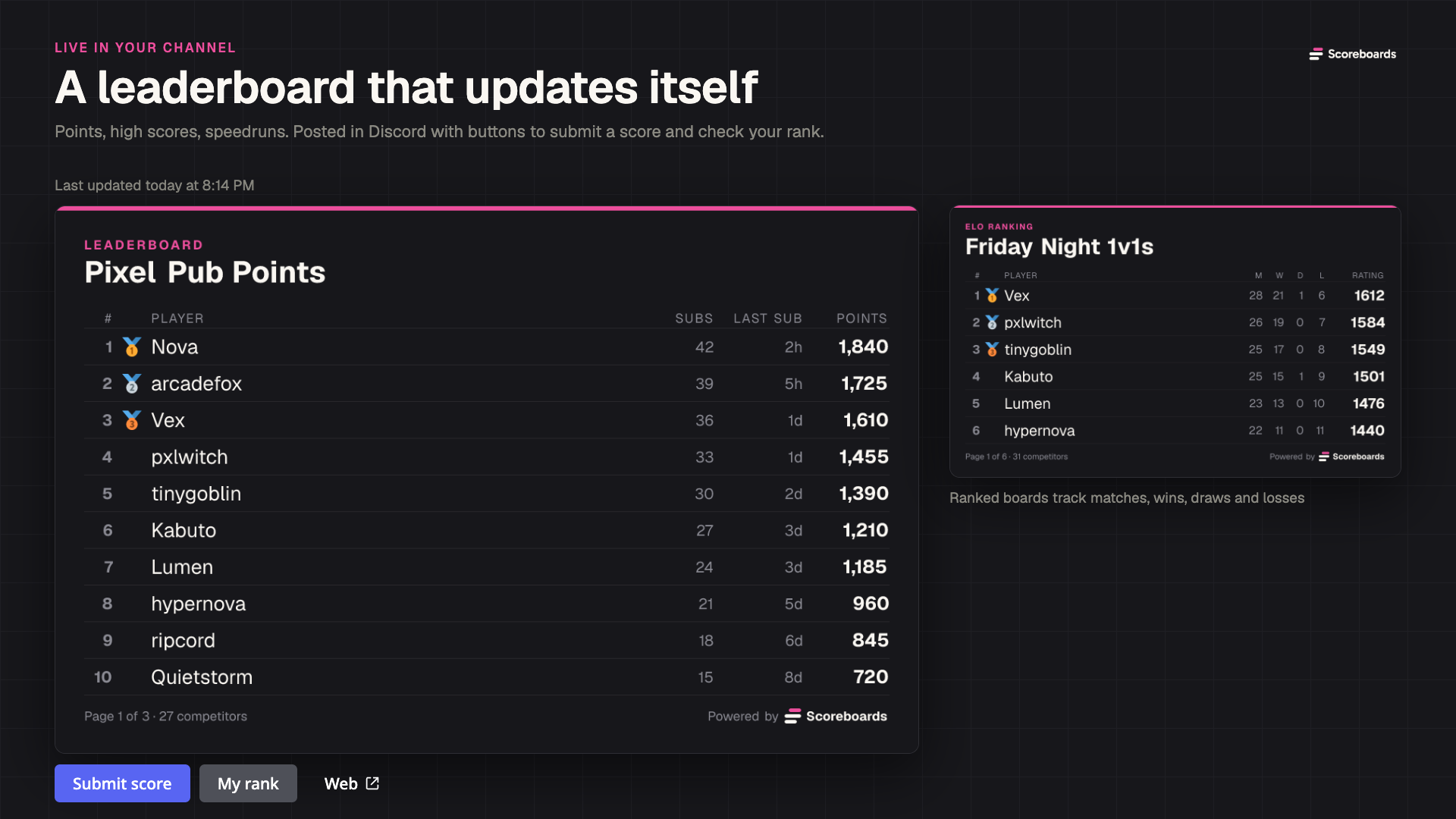
Task: Select the hypernova row in Friday Night 1v1s
Action: [x=1175, y=431]
